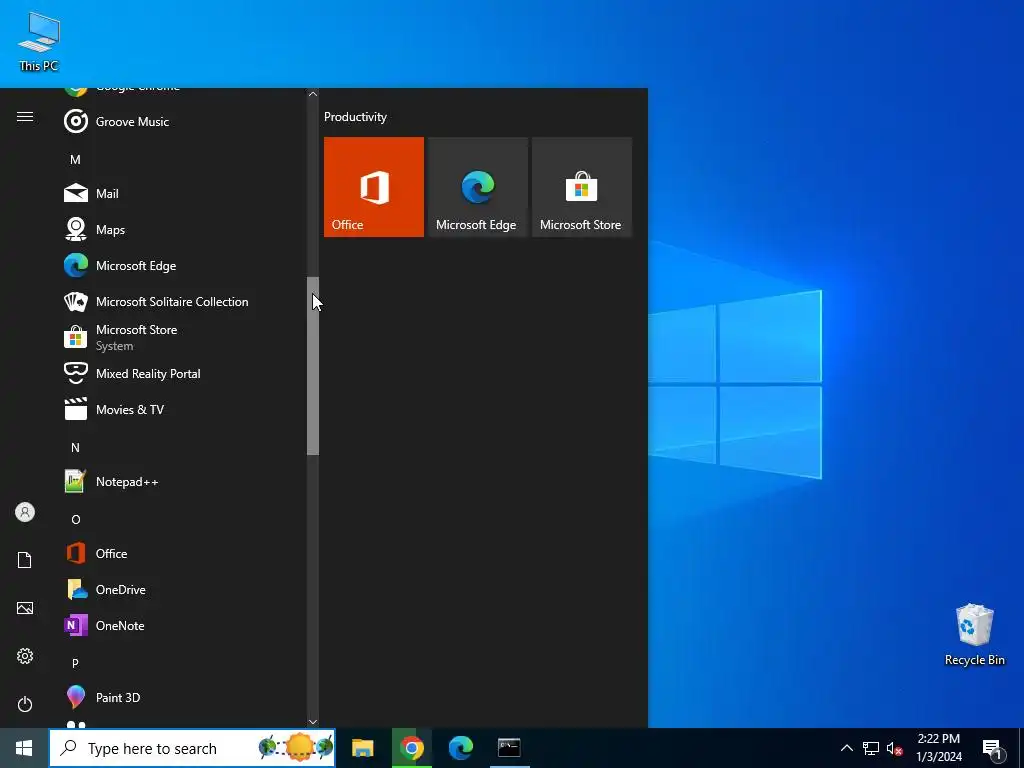
Task: Open the user account icon in Start
Action: tap(25, 512)
